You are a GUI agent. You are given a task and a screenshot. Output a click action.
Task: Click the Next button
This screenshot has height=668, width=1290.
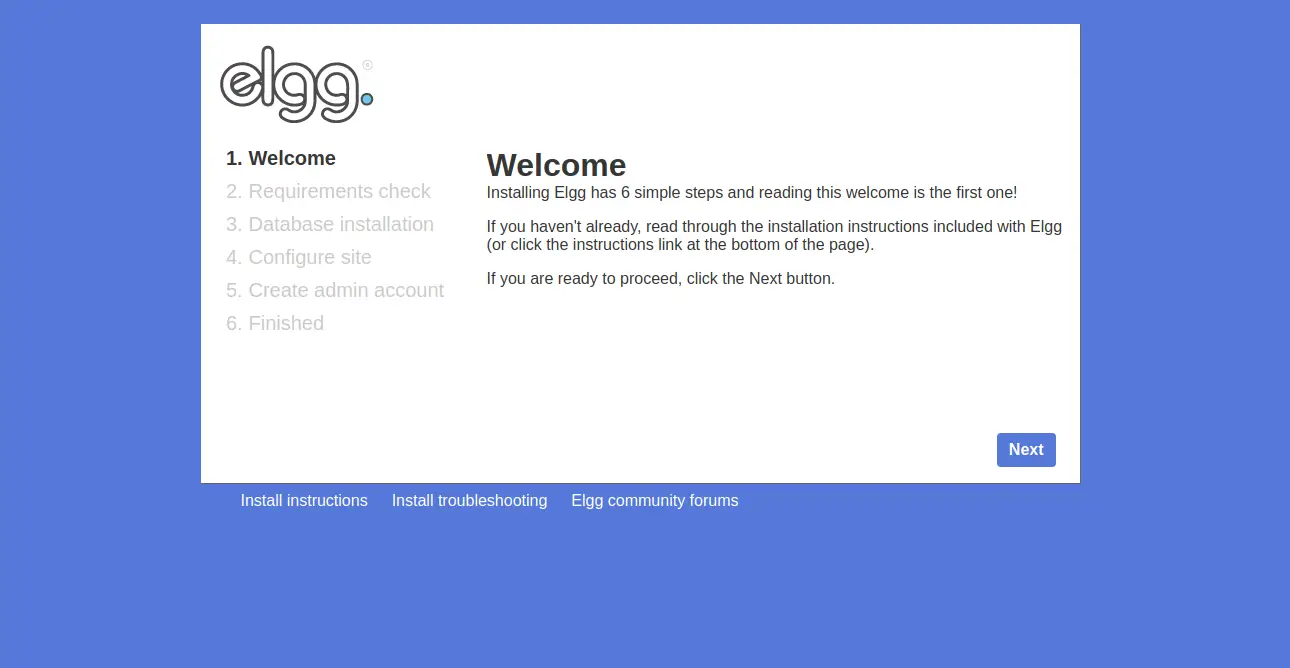[1026, 450]
